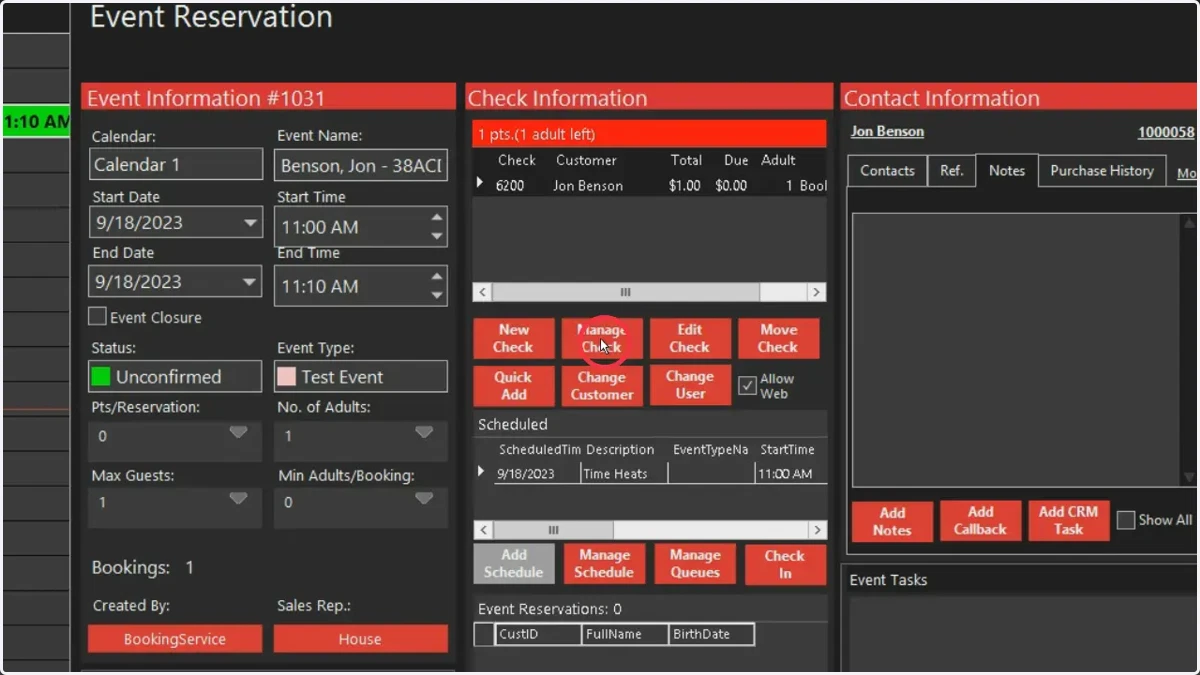Click the BirthDate column header
This screenshot has width=1200, height=675.
(711, 634)
